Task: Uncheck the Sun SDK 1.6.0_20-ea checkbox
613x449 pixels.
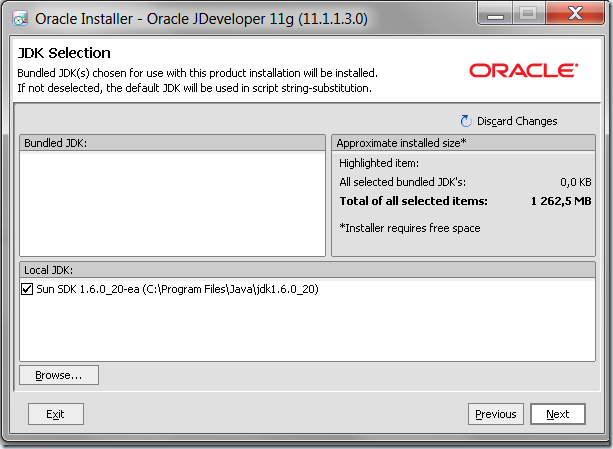Action: click(27, 289)
